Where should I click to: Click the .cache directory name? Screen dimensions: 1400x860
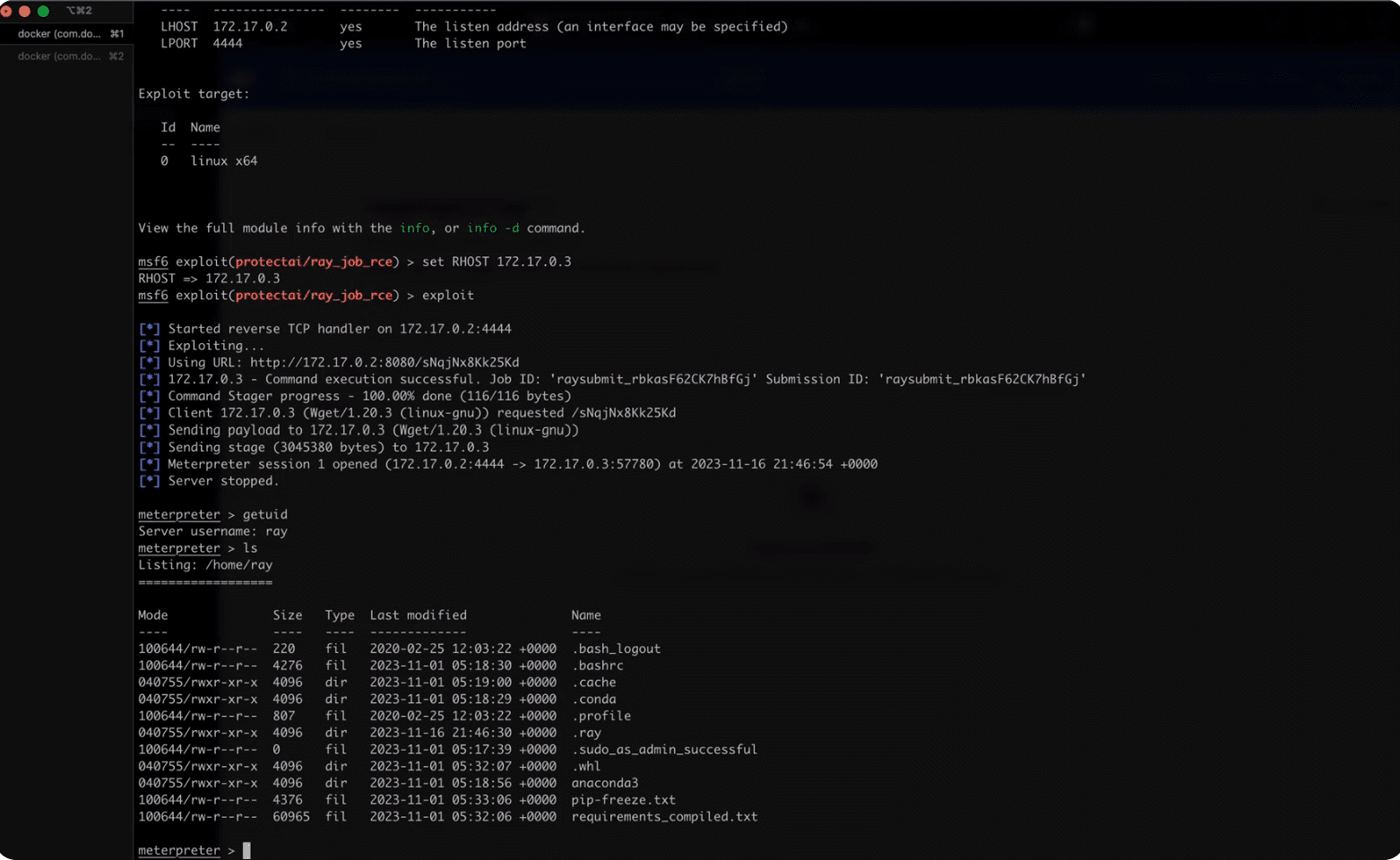[593, 683]
